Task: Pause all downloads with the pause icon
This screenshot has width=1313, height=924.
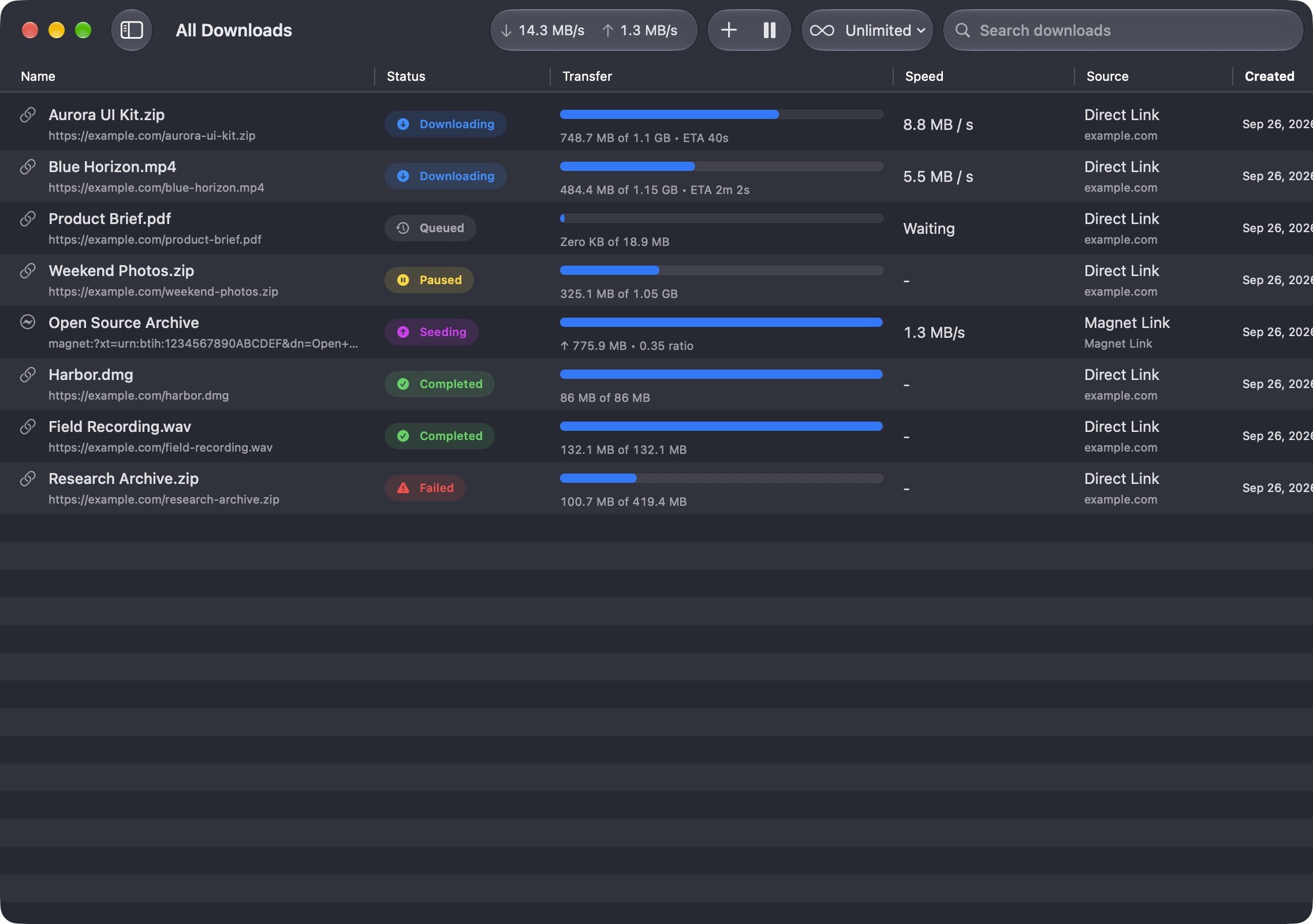Action: pyautogui.click(x=769, y=30)
